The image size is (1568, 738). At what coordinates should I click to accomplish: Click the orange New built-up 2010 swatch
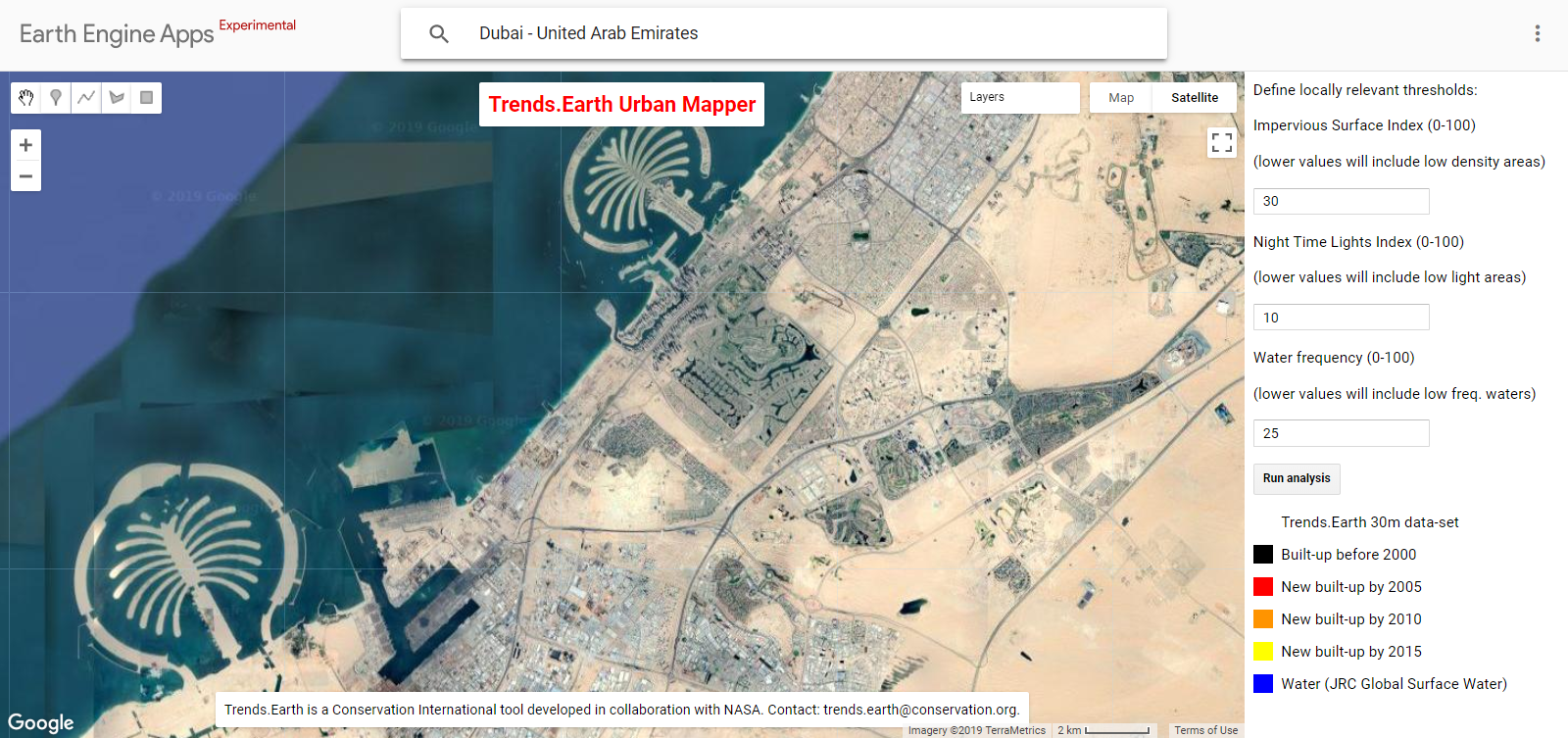[x=1263, y=619]
